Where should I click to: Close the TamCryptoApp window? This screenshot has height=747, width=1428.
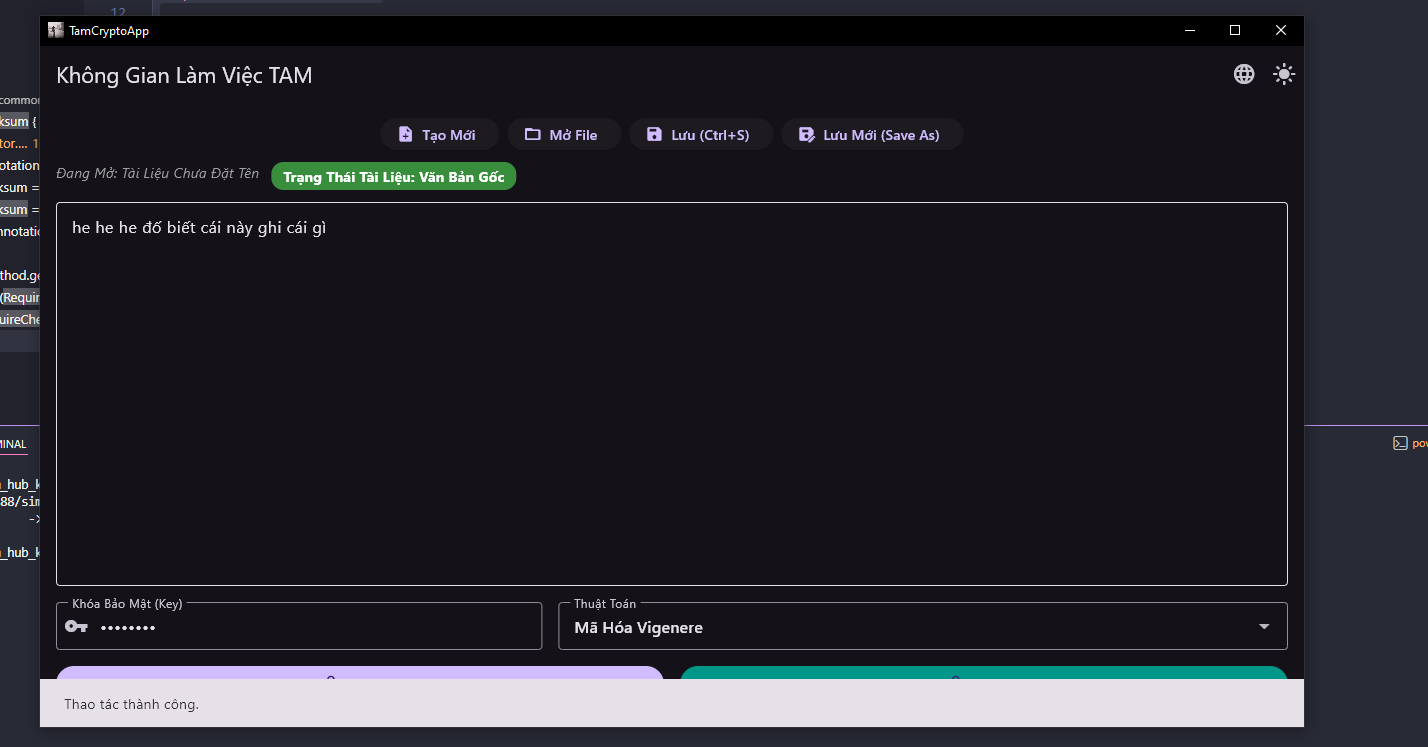tap(1281, 31)
